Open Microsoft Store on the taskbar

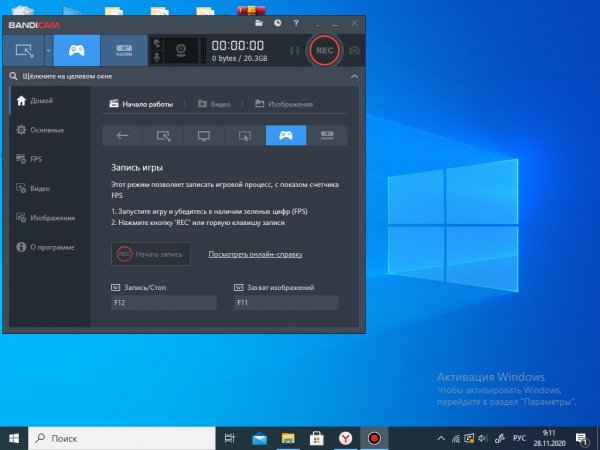coord(317,438)
